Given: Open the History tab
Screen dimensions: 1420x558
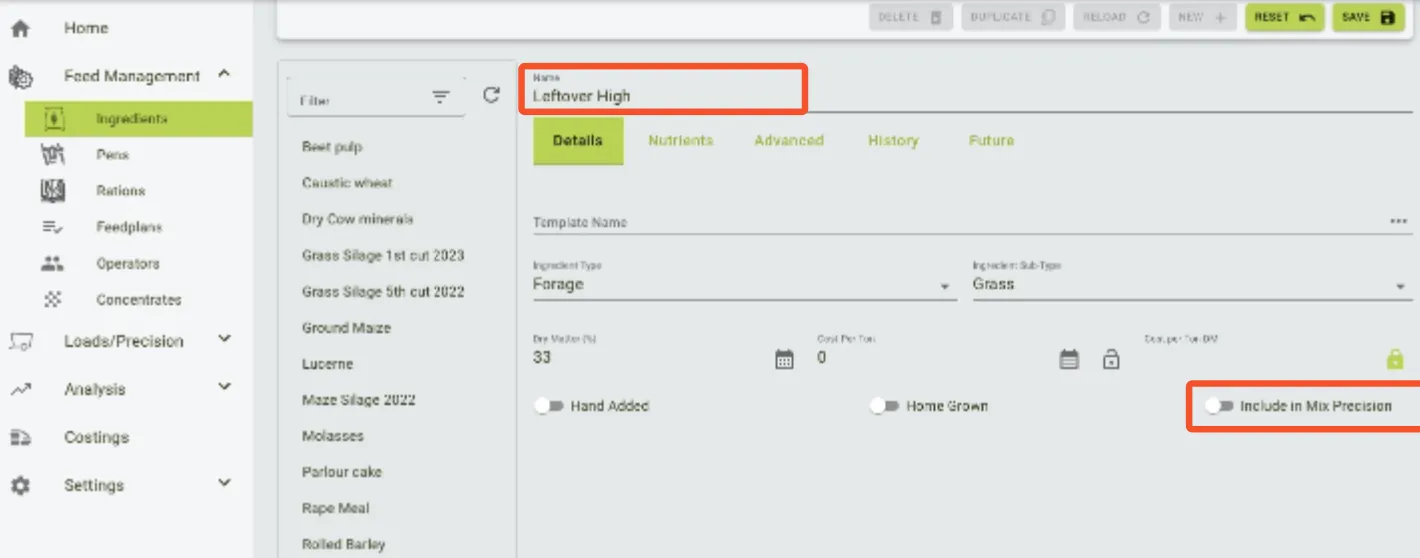Looking at the screenshot, I should click(x=893, y=141).
